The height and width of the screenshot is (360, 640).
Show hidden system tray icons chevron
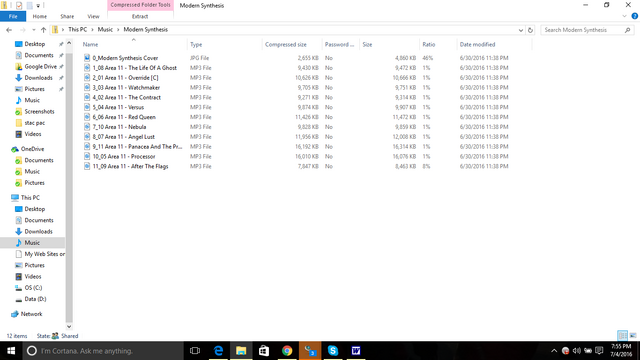coord(554,351)
